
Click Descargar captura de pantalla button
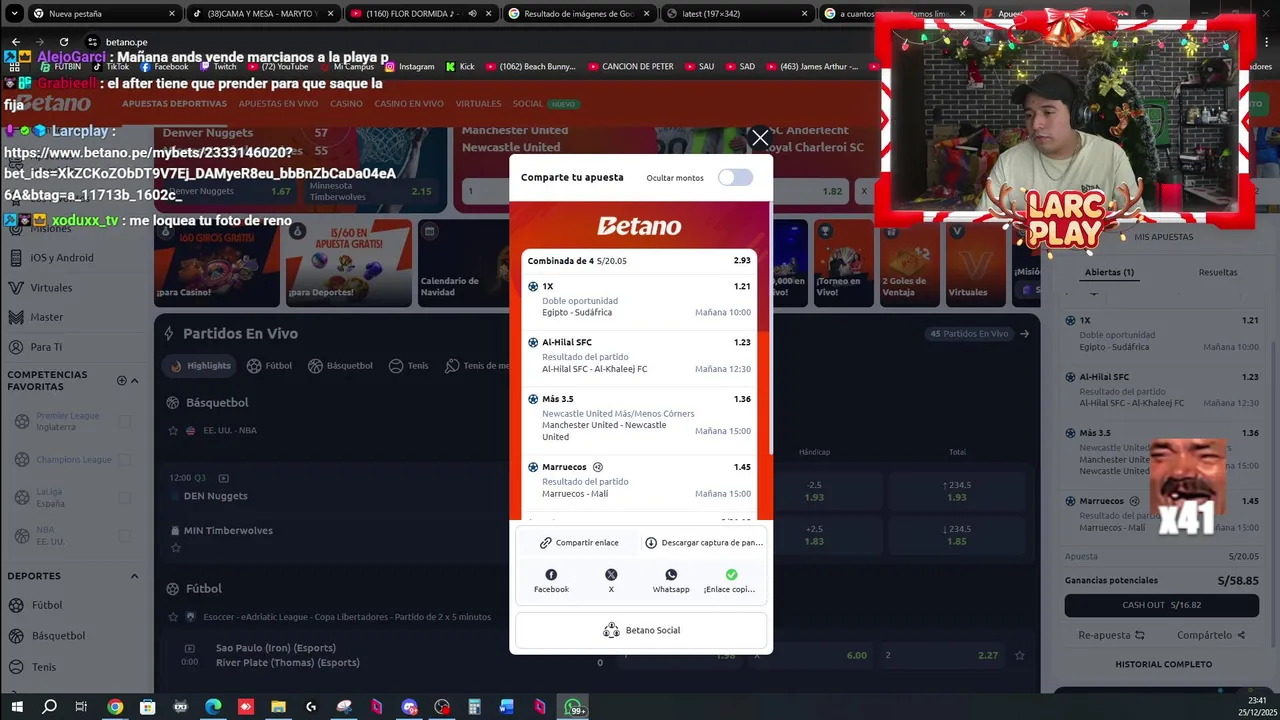tap(704, 543)
